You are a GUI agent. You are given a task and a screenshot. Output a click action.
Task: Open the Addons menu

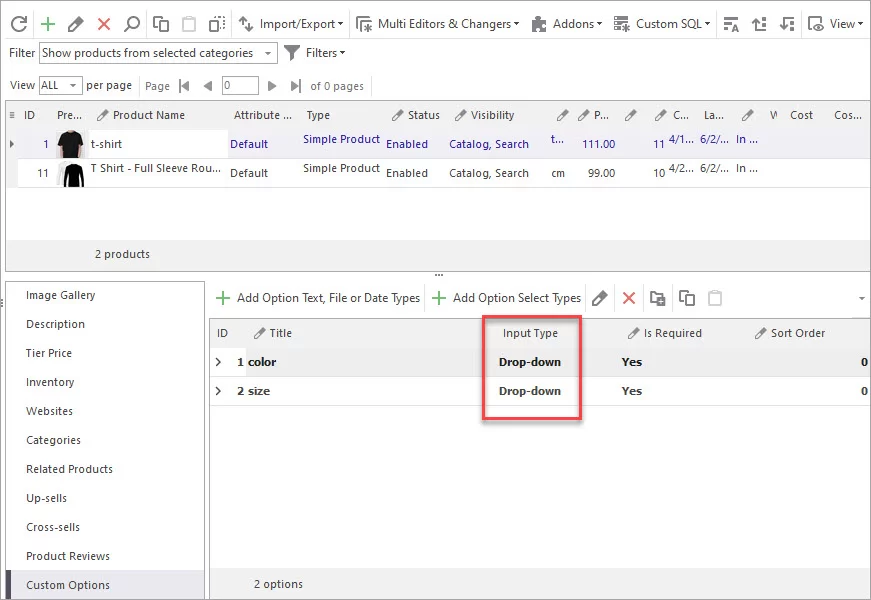(567, 24)
